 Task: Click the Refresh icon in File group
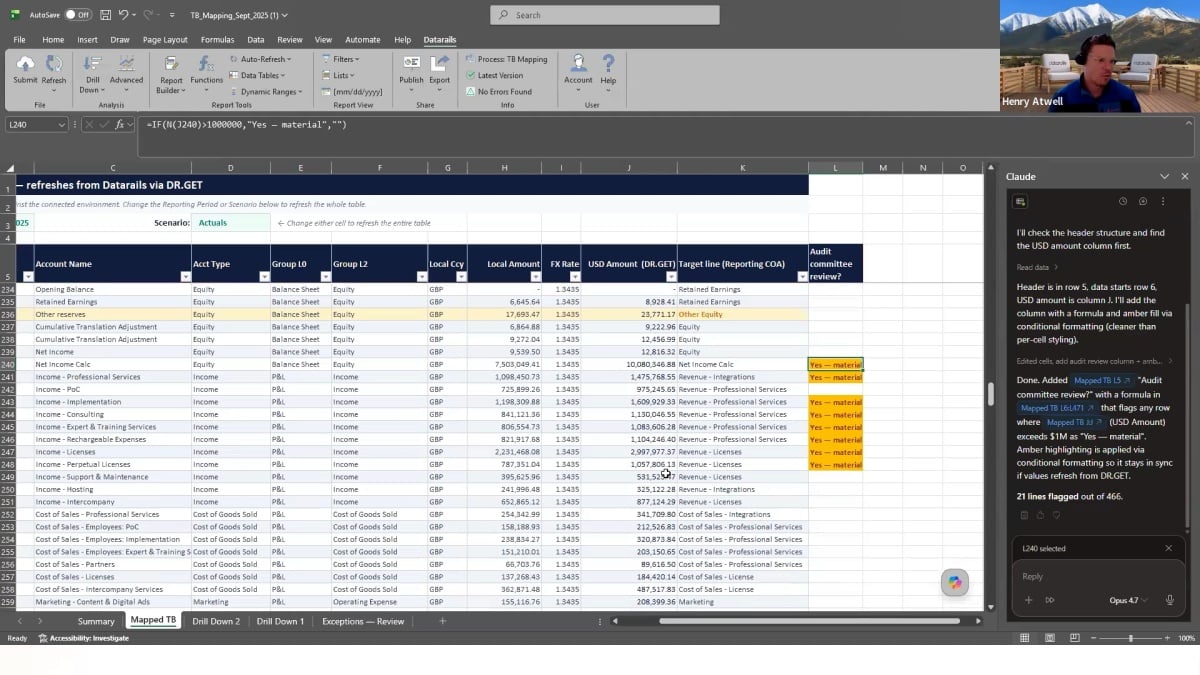point(54,64)
